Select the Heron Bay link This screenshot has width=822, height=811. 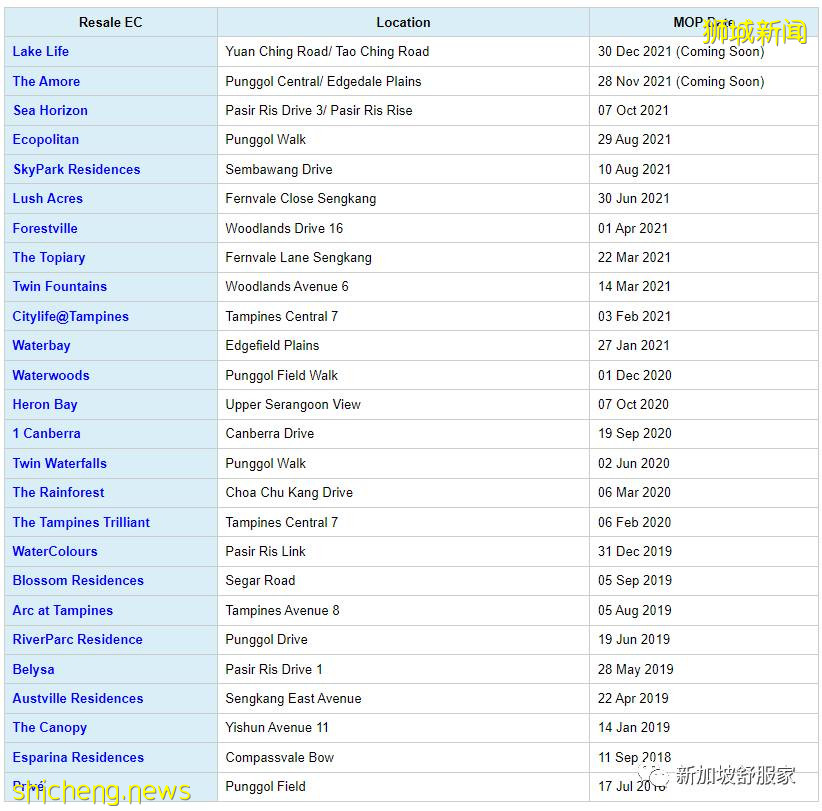[45, 404]
